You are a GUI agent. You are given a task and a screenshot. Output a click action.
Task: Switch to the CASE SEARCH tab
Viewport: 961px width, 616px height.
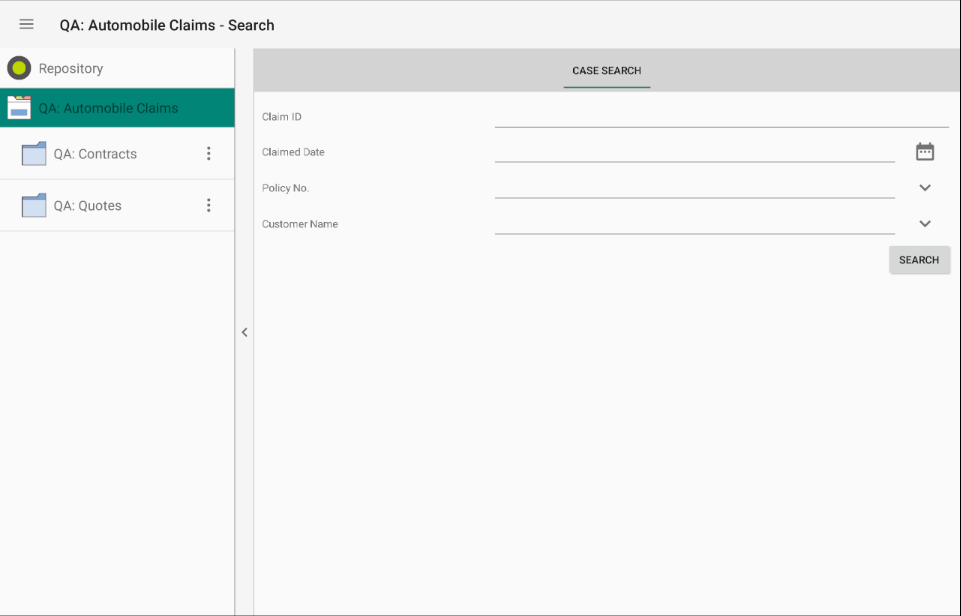point(606,71)
